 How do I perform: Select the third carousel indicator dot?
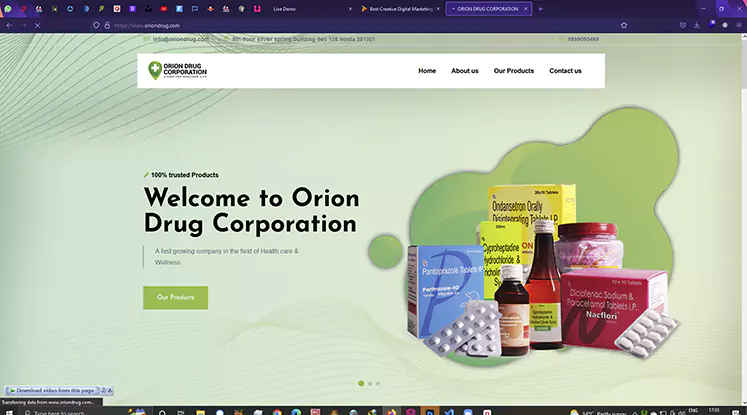(378, 383)
